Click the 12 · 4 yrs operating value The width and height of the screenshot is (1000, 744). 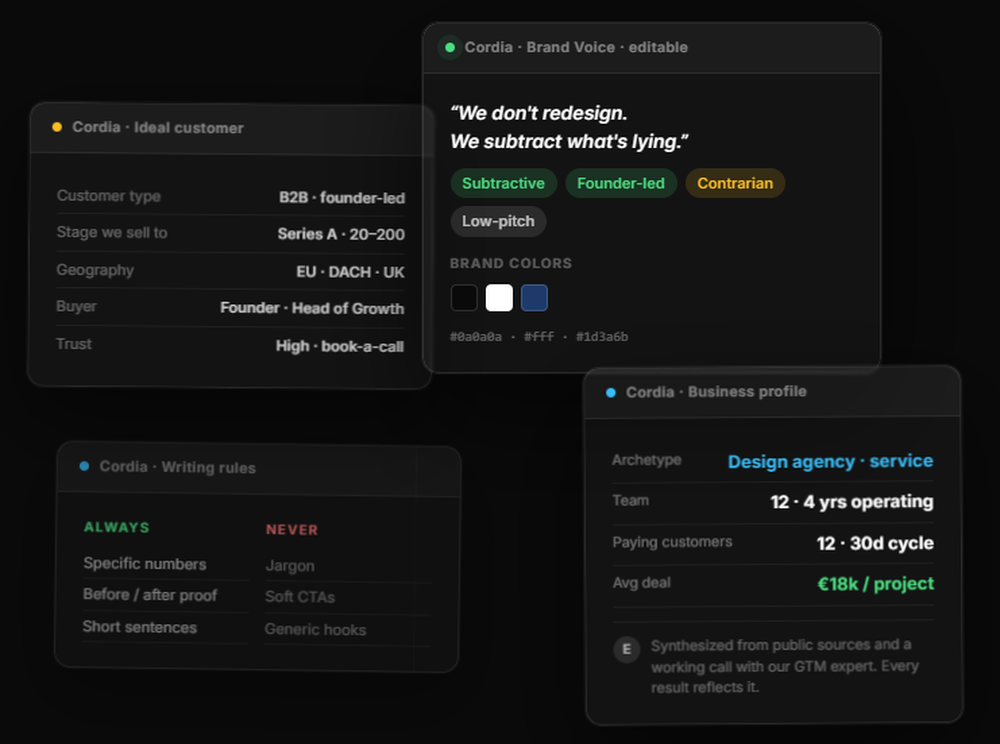click(851, 502)
